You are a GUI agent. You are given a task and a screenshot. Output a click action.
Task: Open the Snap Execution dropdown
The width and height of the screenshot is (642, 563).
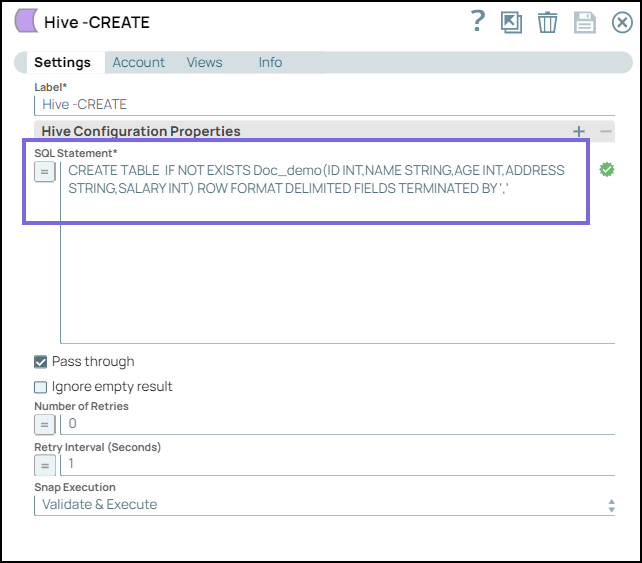pos(325,505)
